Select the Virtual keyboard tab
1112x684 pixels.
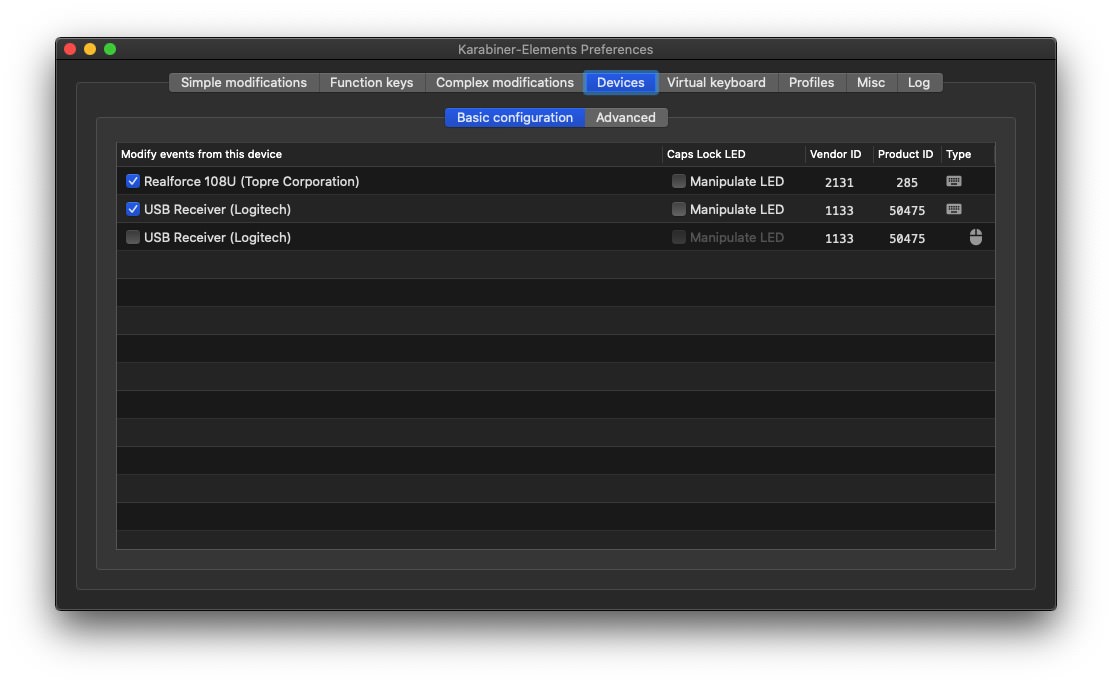click(x=716, y=83)
